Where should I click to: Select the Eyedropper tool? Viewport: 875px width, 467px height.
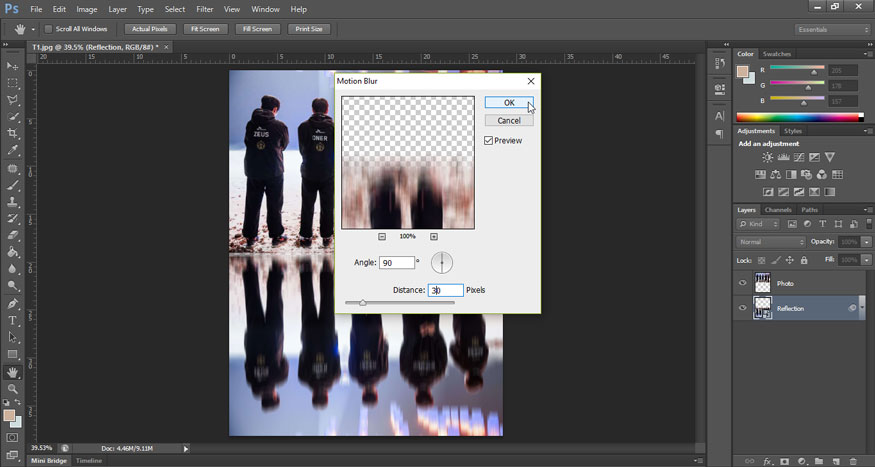(13, 150)
